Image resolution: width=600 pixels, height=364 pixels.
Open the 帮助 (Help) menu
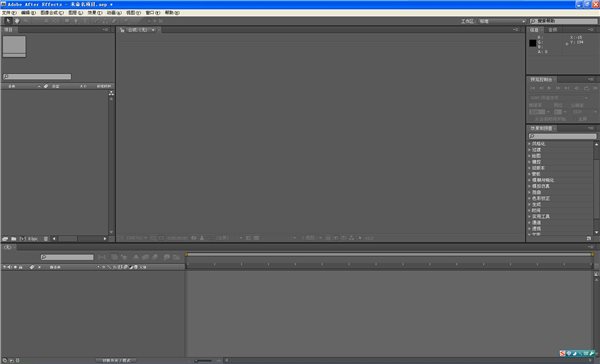[172, 13]
